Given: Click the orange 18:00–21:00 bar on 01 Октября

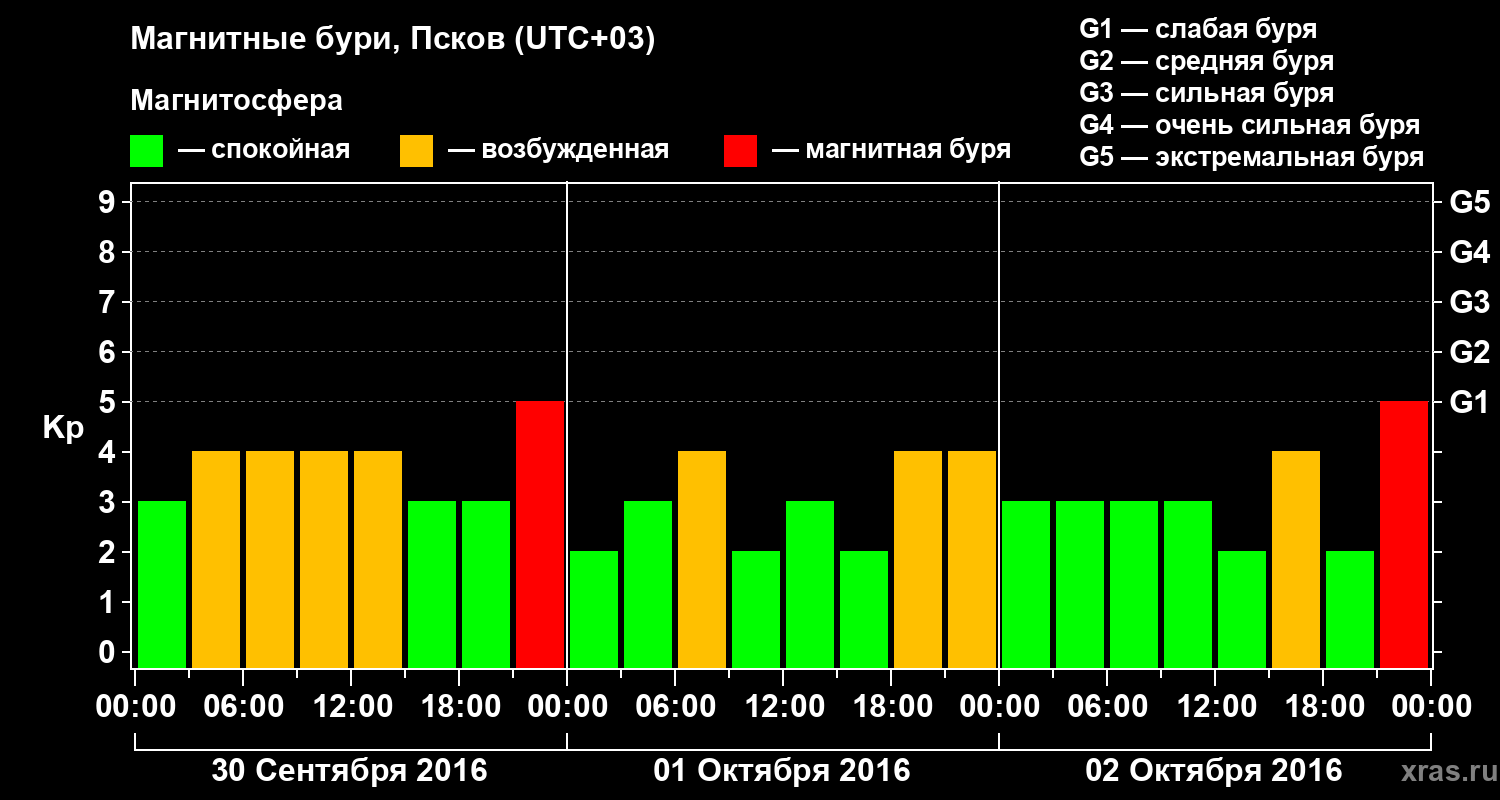Looking at the screenshot, I should point(918,559).
